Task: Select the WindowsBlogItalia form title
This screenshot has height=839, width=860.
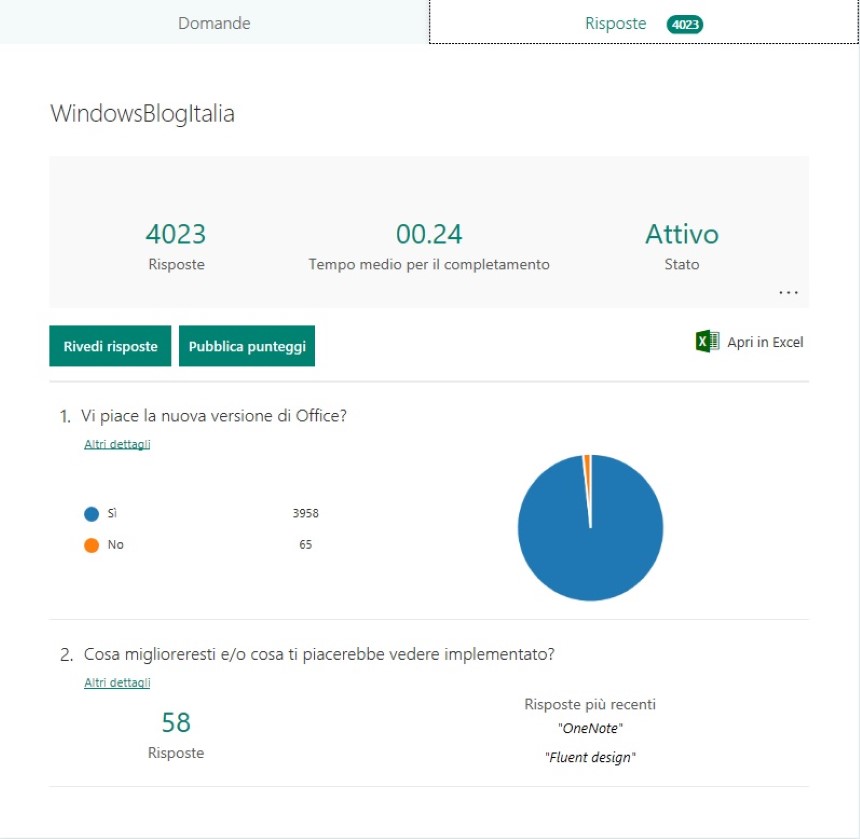Action: coord(142,114)
